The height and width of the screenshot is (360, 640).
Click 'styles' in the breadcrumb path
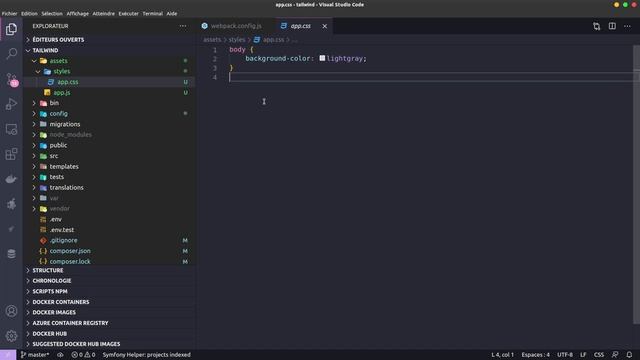237,40
